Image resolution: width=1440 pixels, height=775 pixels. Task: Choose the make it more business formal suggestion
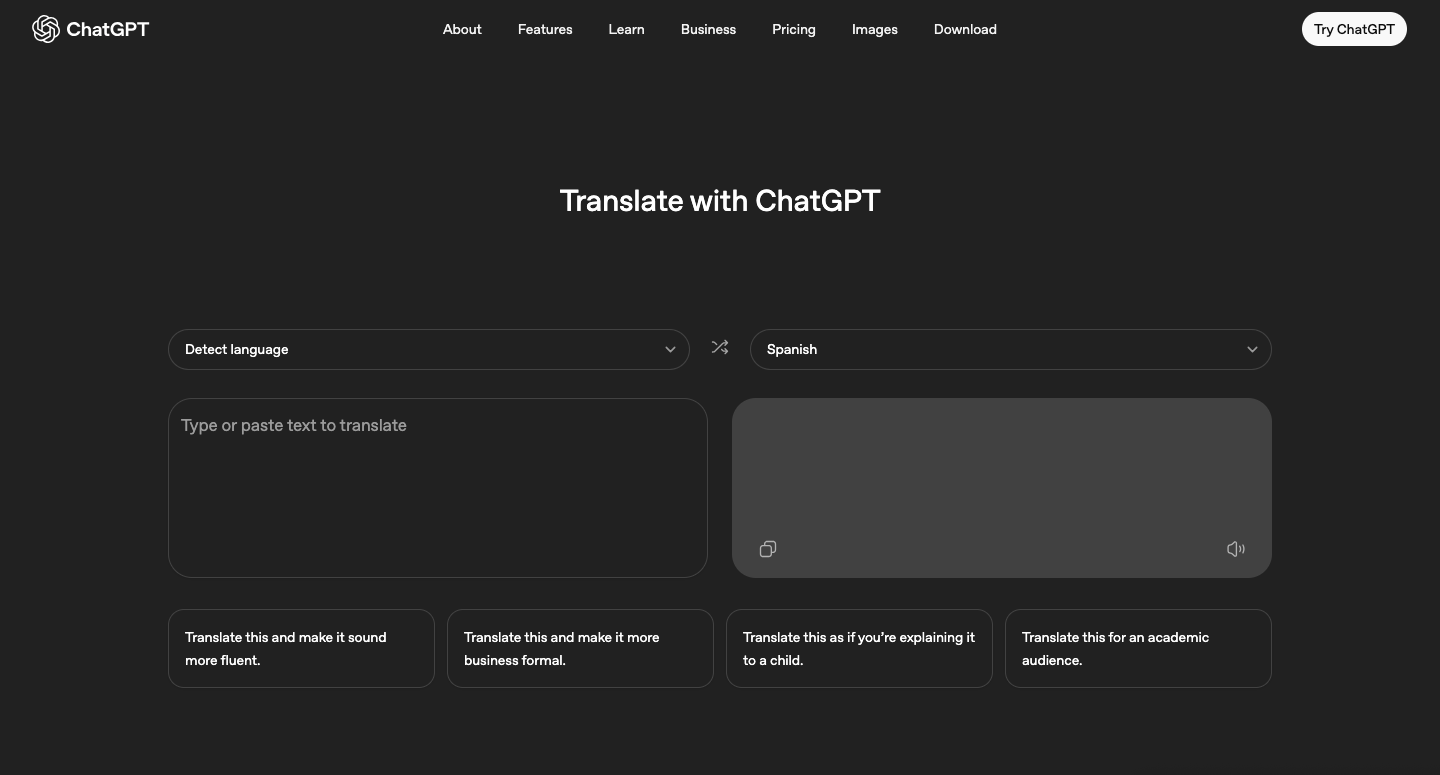[x=580, y=648]
